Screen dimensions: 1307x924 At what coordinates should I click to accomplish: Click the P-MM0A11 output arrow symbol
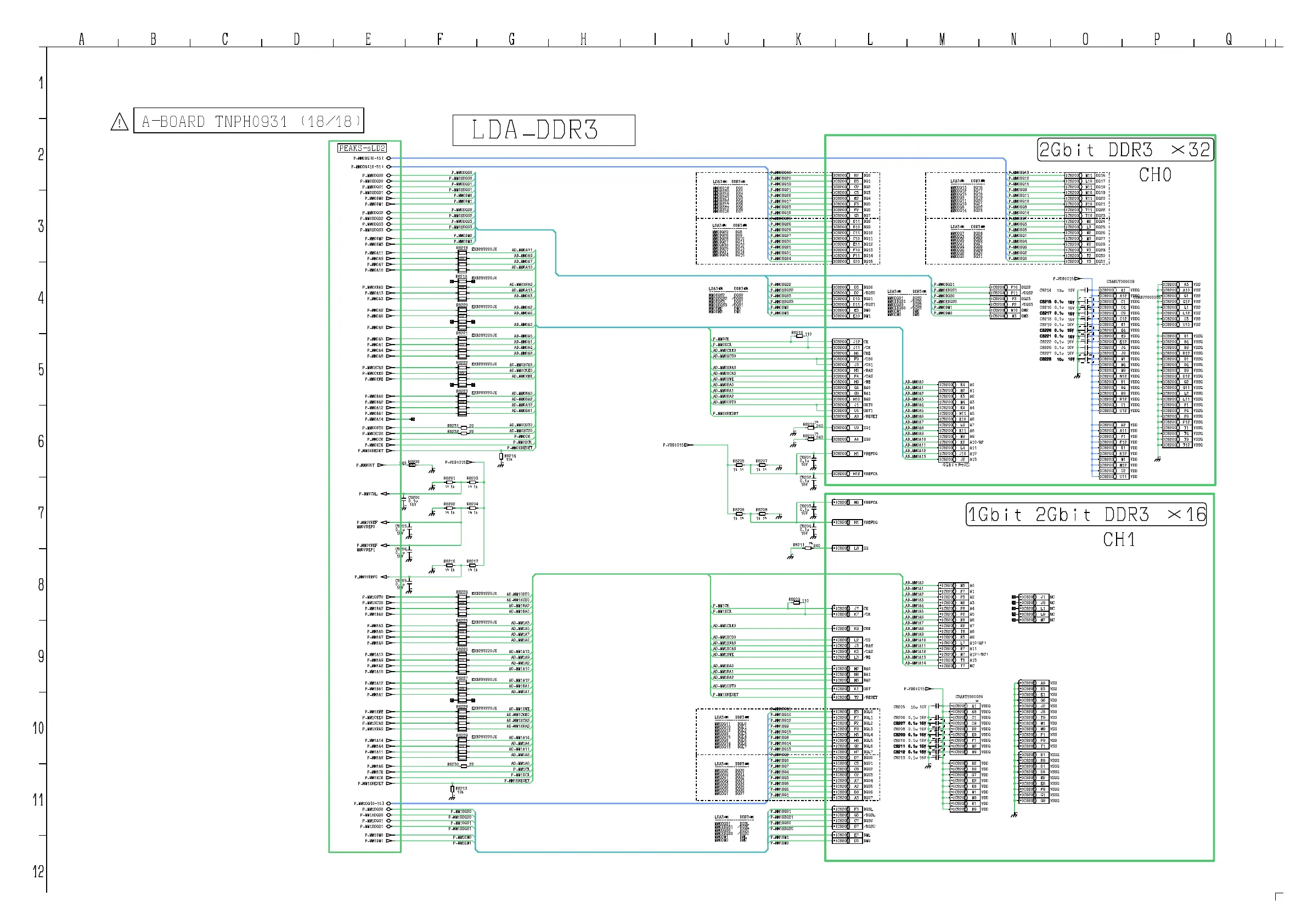tap(390, 253)
